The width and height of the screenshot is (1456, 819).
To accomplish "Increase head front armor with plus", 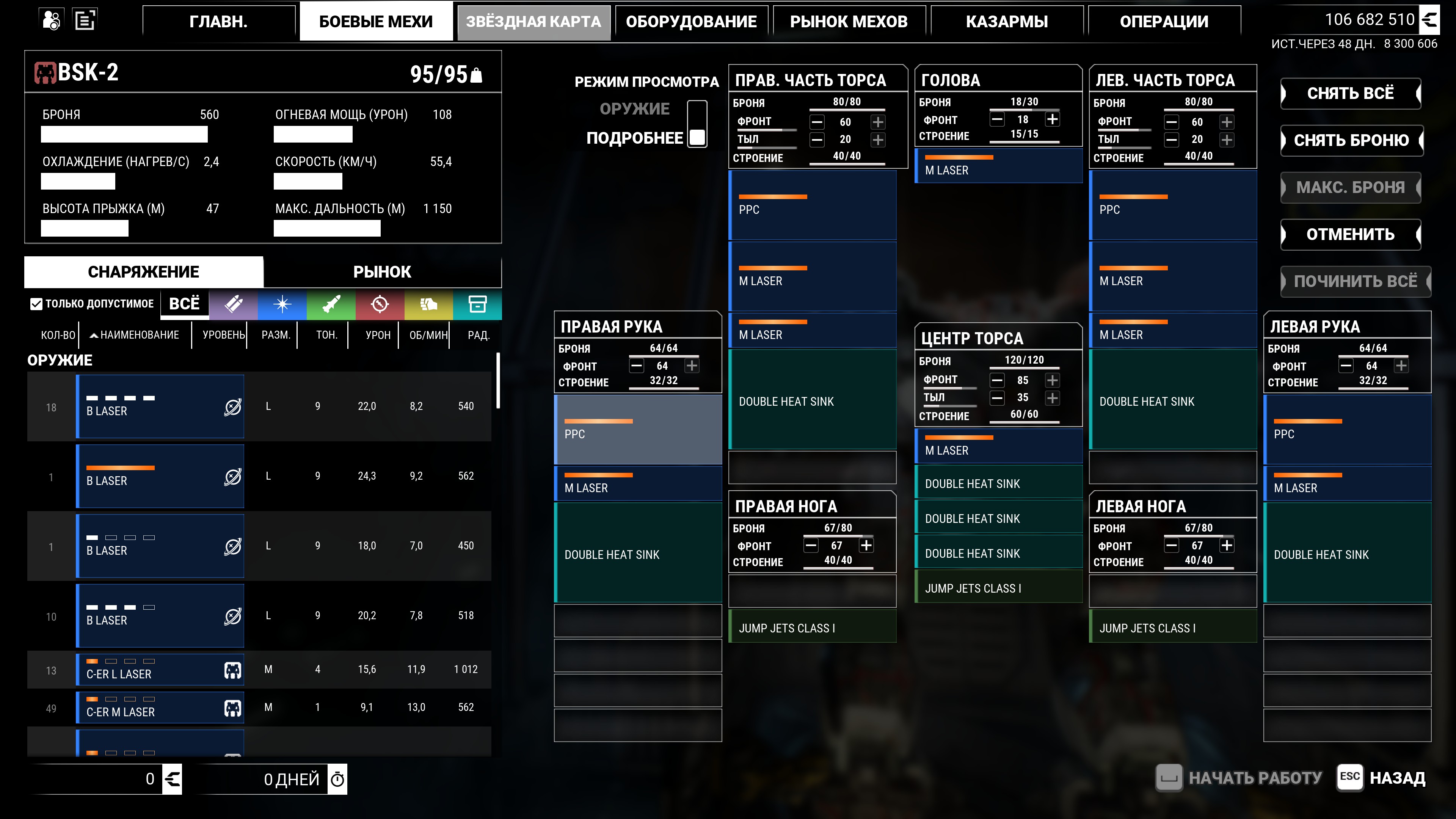I will point(1053,119).
